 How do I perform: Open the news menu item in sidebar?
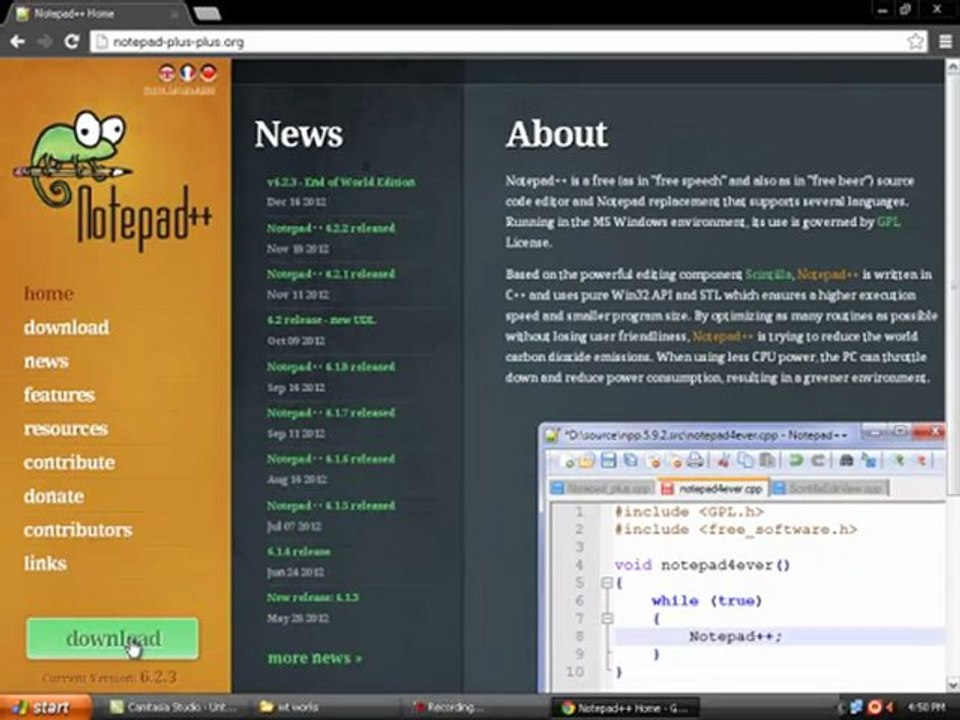pyautogui.click(x=46, y=361)
